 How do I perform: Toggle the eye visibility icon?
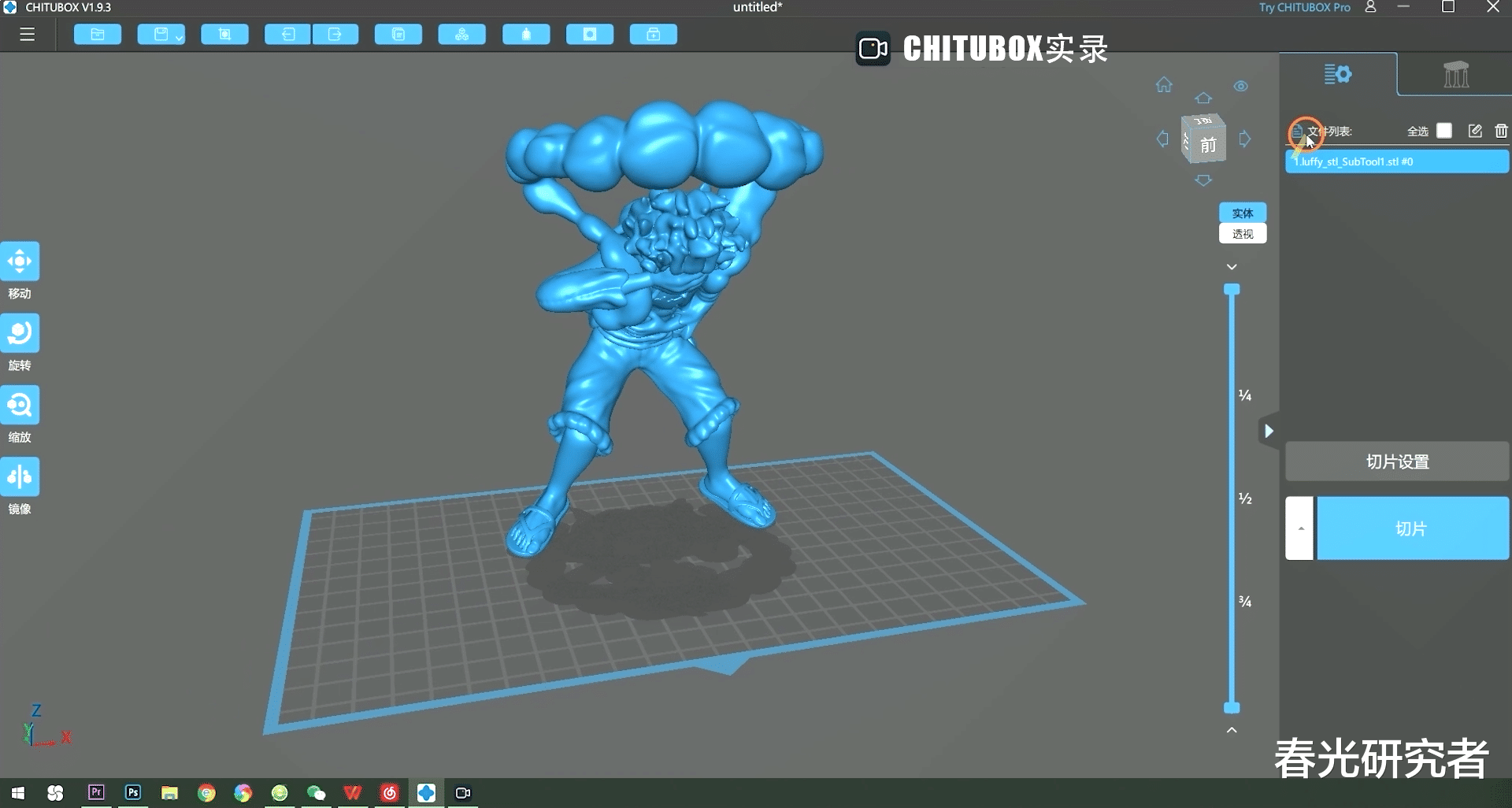1241,86
